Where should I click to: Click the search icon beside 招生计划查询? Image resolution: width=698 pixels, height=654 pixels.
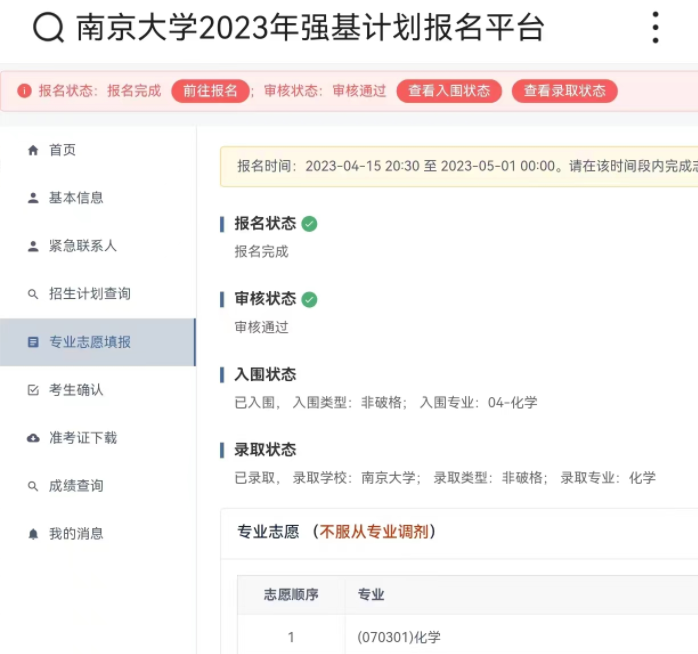pyautogui.click(x=33, y=294)
